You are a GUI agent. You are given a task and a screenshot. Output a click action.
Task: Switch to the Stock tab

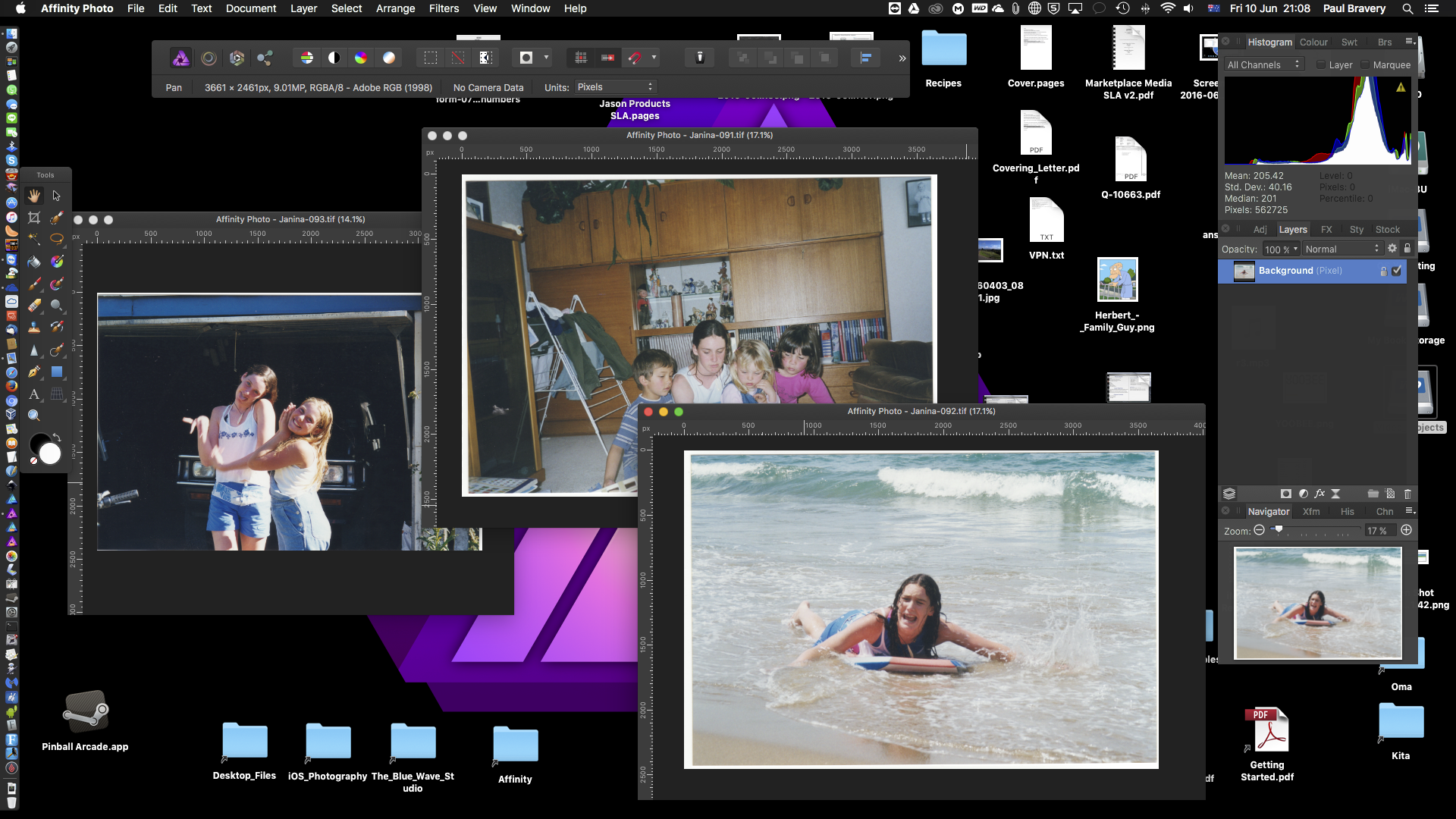coord(1388,230)
